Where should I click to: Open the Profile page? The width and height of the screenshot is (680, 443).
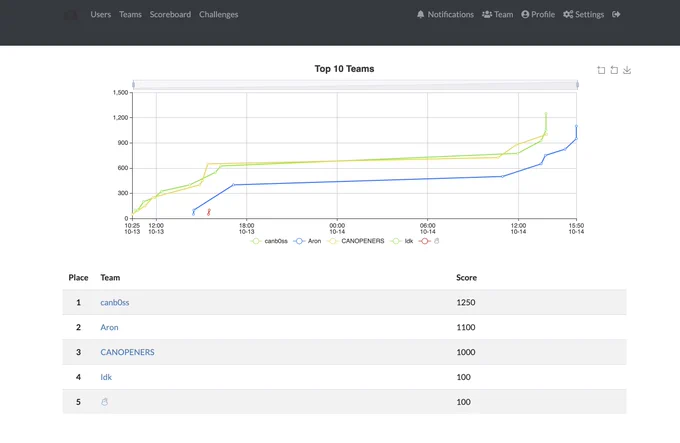tap(538, 14)
